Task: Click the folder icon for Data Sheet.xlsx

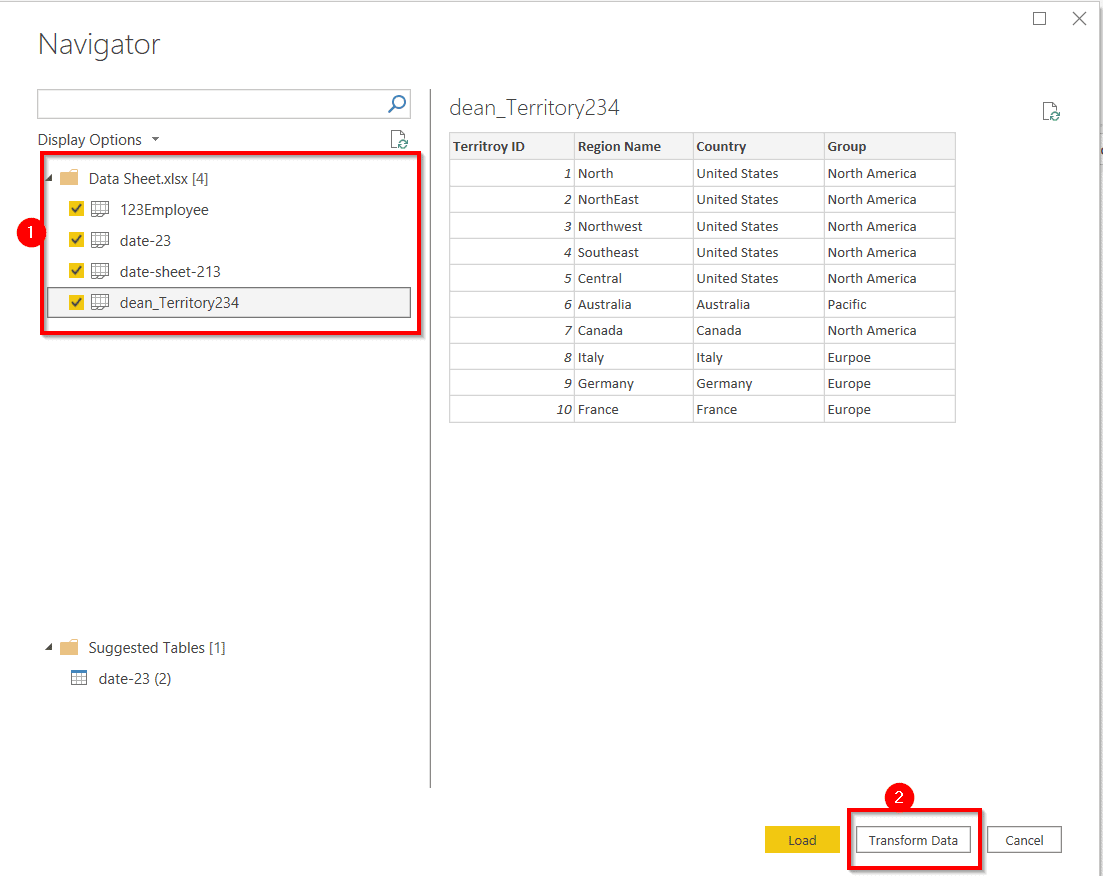Action: click(x=68, y=178)
